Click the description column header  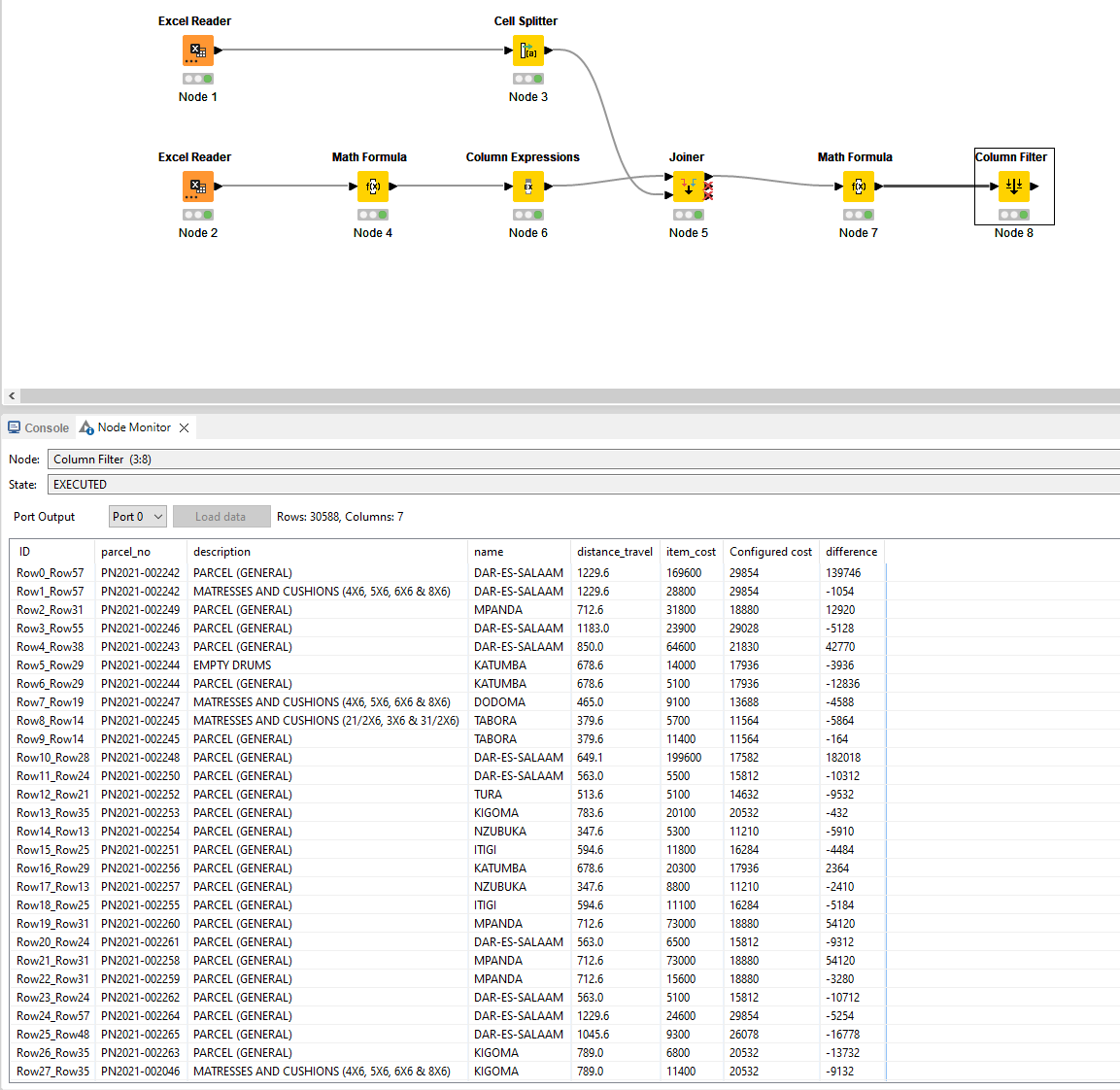(327, 552)
